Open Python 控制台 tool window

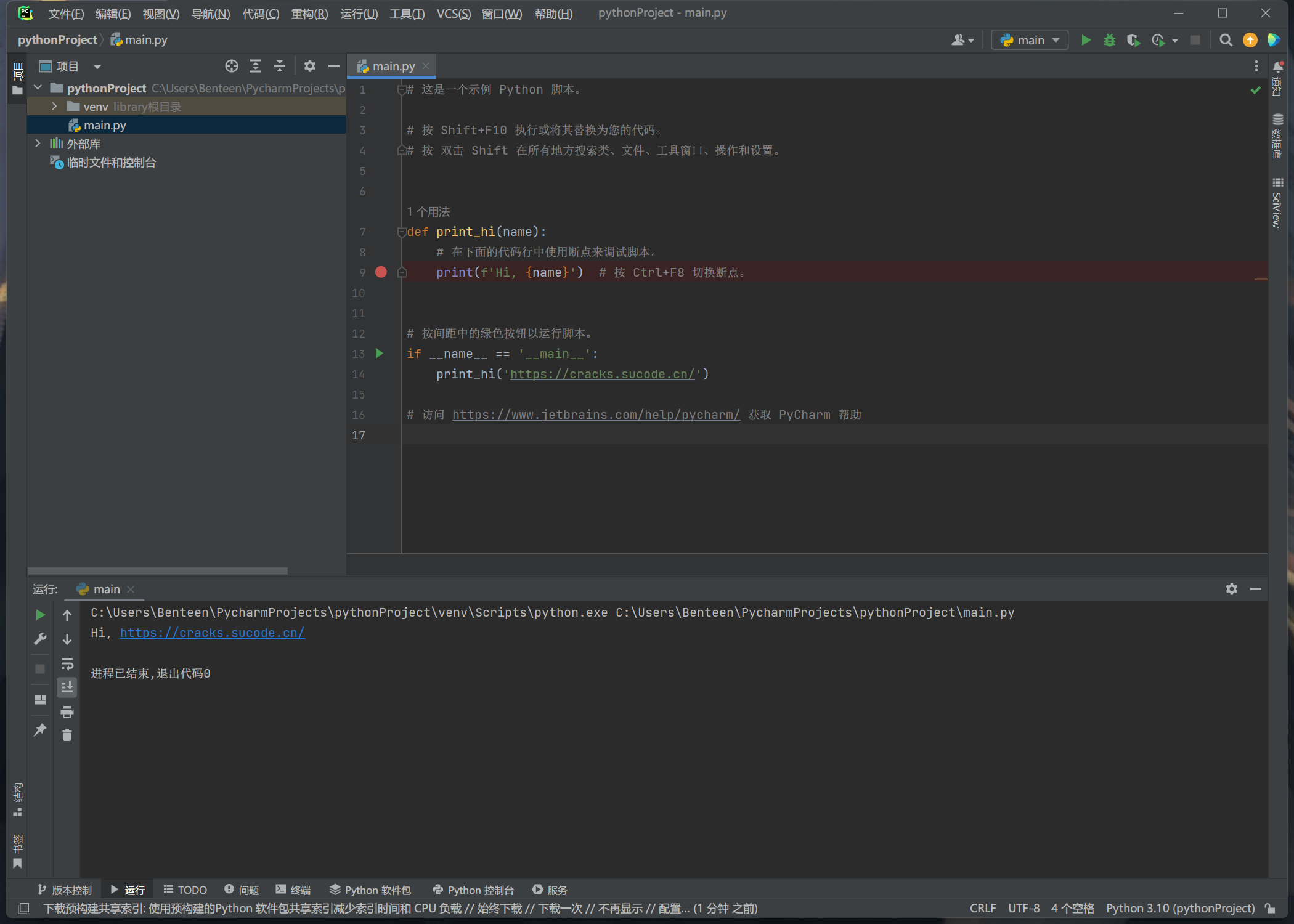(473, 890)
